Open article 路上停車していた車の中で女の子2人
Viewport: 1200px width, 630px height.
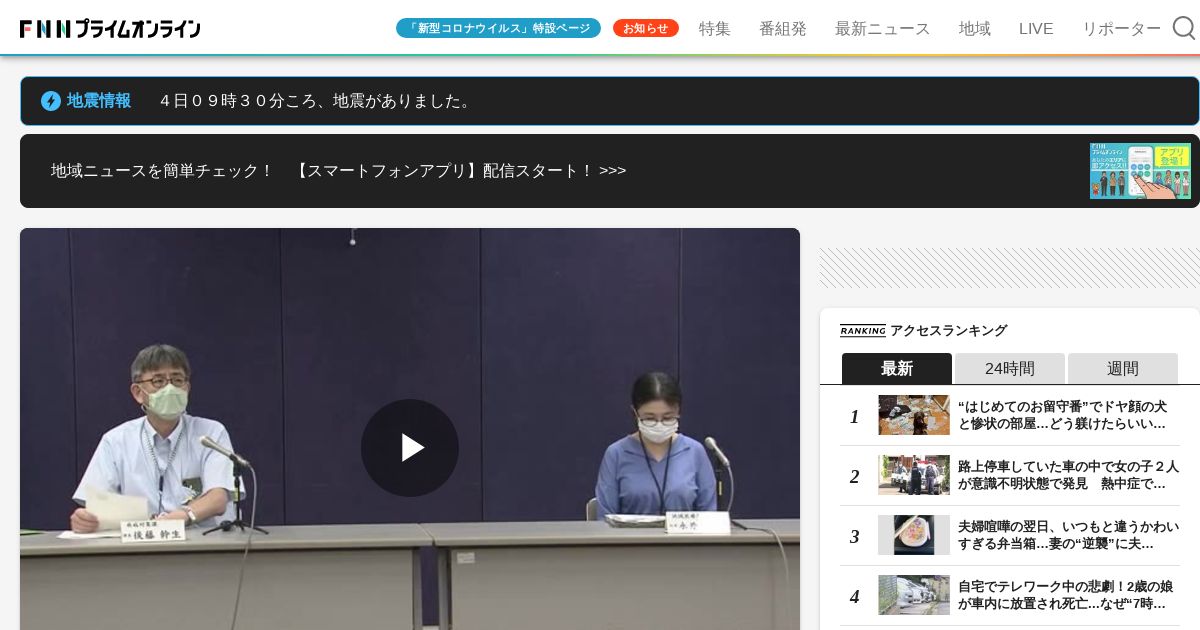pos(1068,475)
